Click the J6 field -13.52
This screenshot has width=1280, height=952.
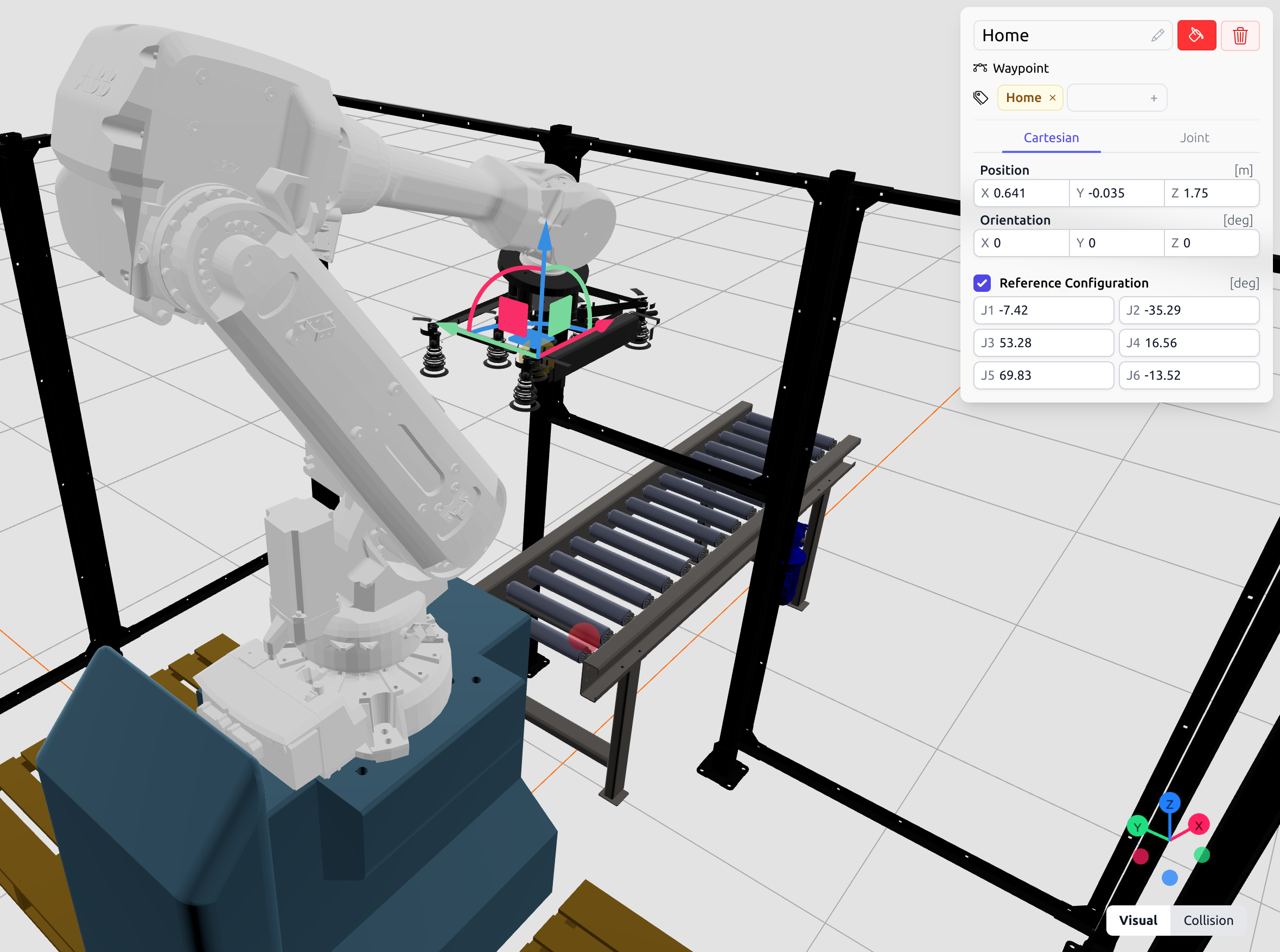1188,376
